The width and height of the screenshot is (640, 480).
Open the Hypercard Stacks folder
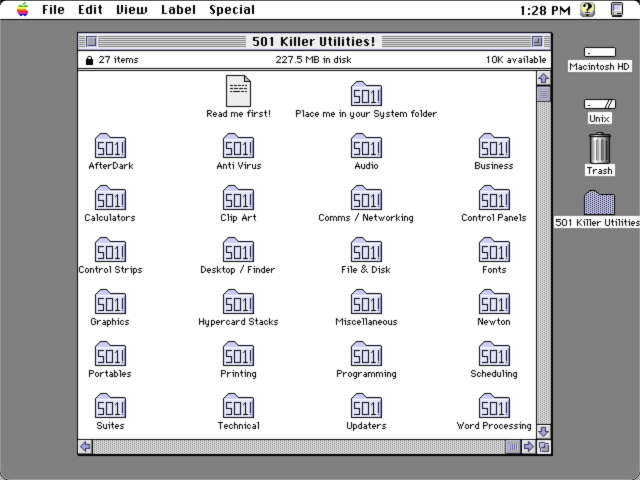(x=238, y=302)
